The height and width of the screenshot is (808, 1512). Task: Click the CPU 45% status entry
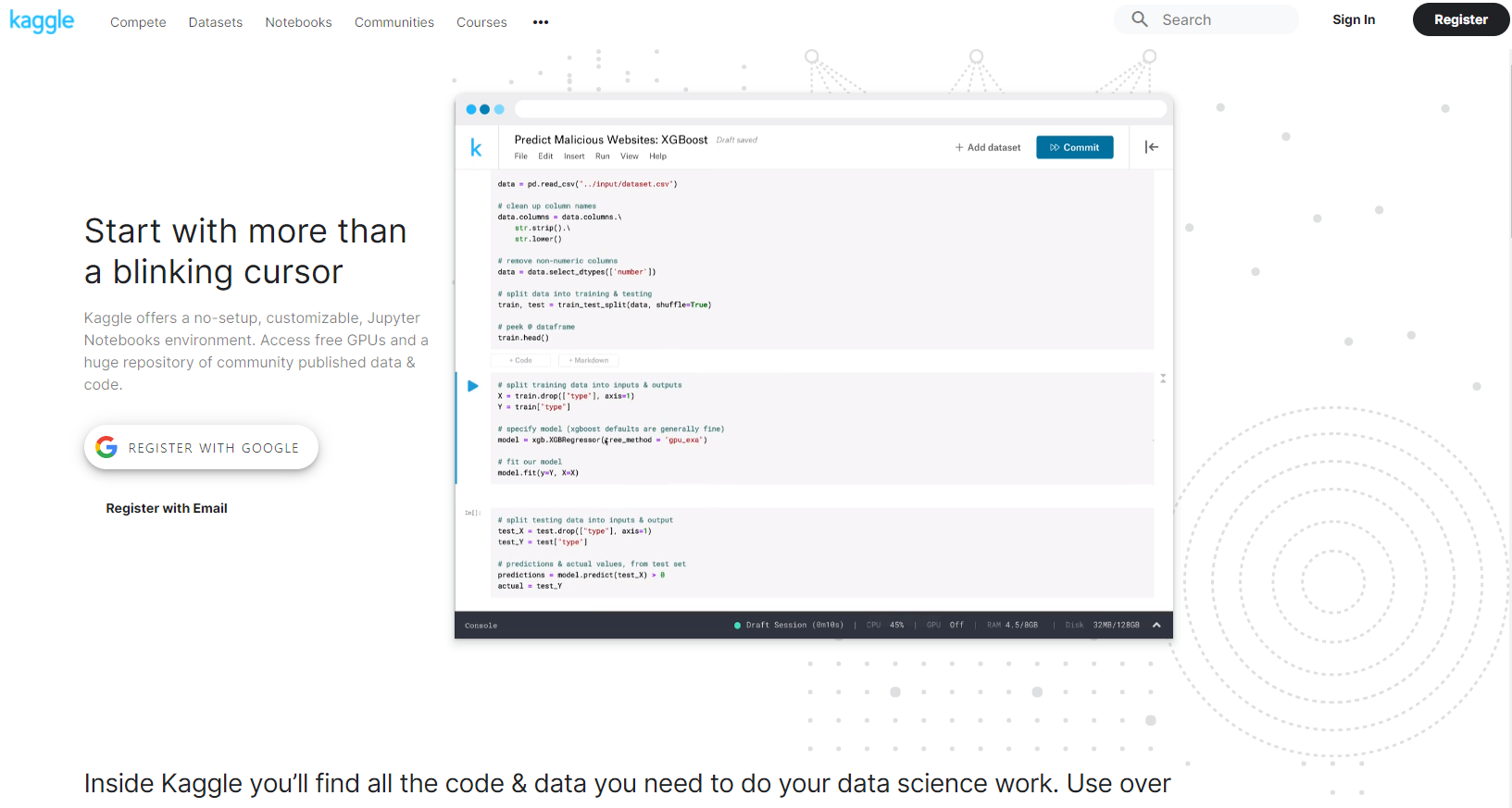885,625
